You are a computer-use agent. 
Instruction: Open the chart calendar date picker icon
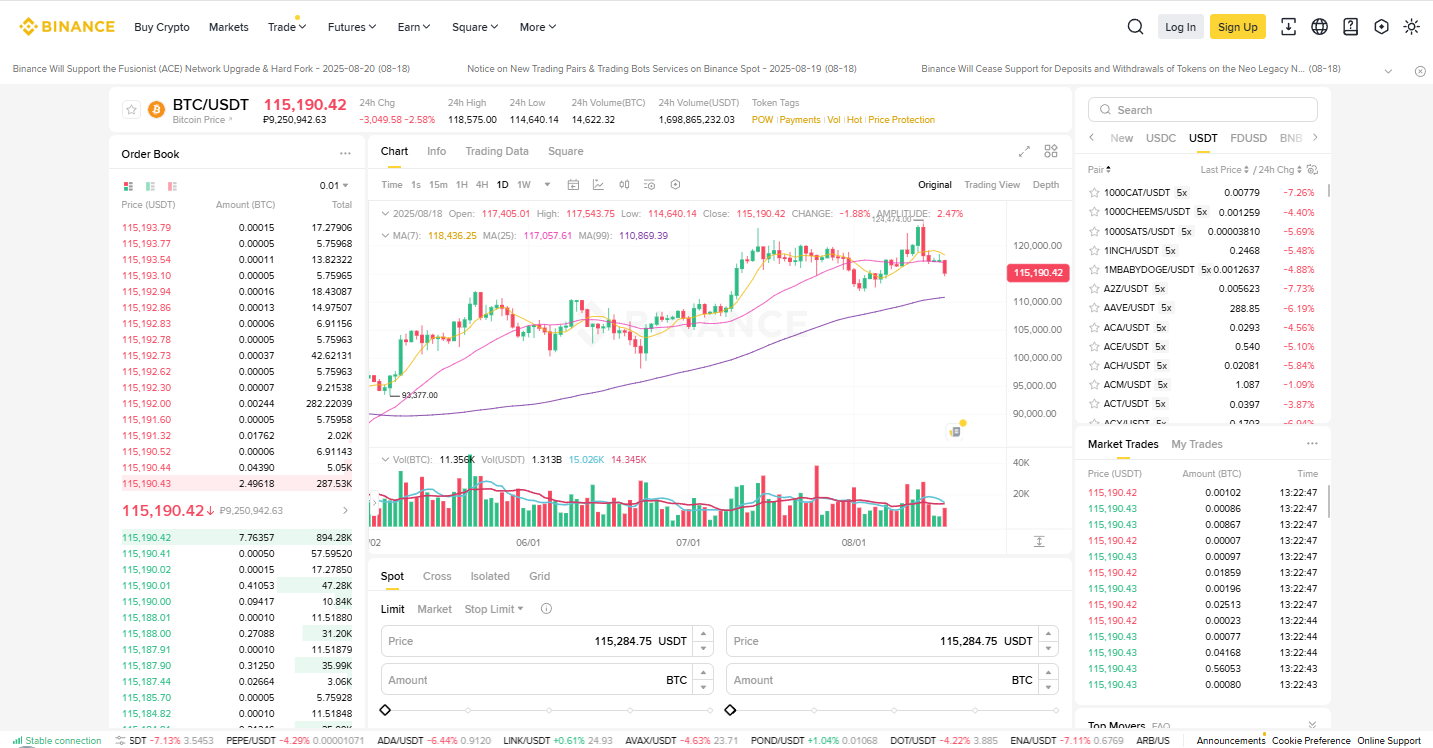pyautogui.click(x=573, y=184)
